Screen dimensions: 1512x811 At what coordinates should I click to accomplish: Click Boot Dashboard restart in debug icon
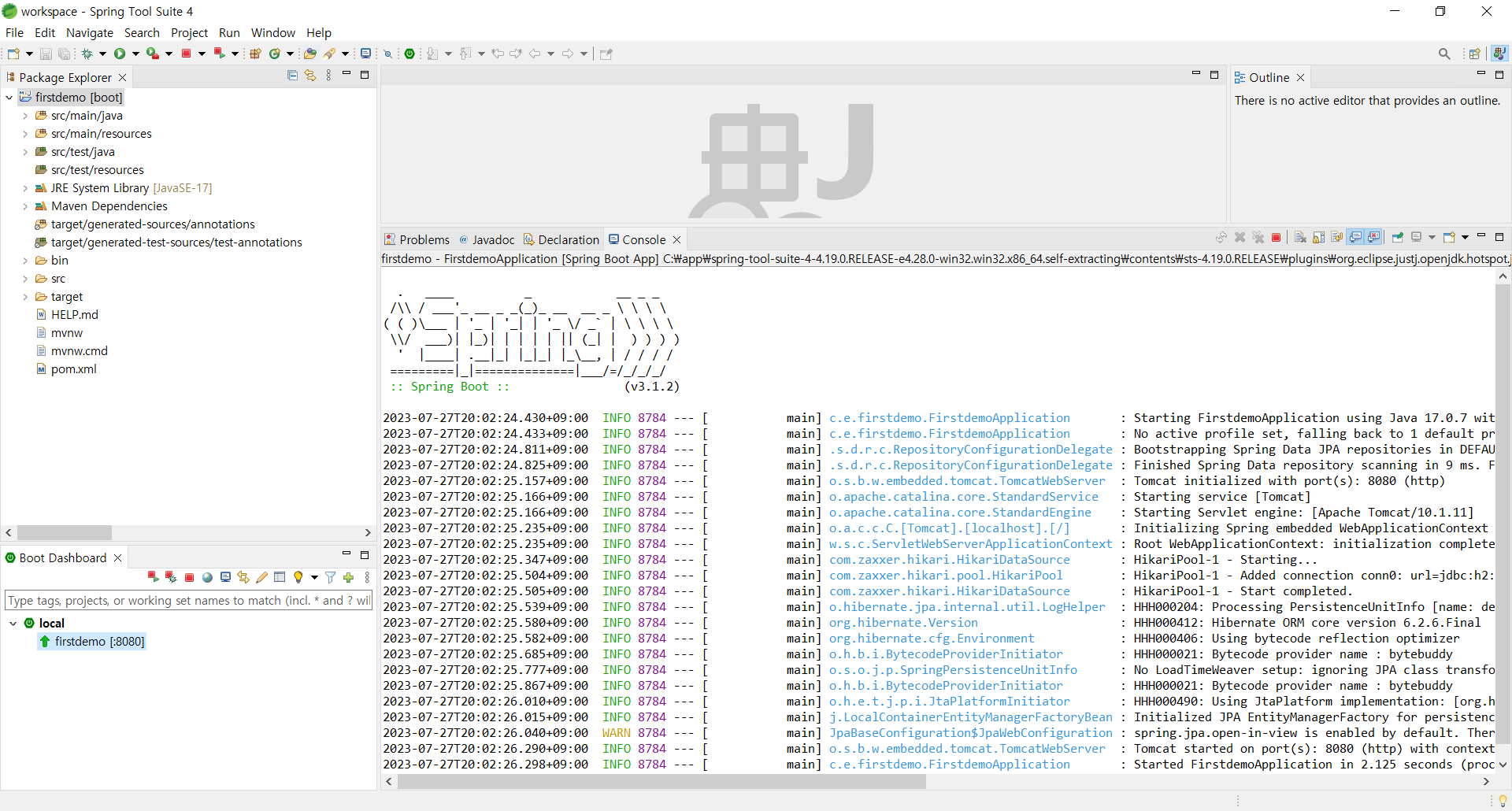click(171, 577)
